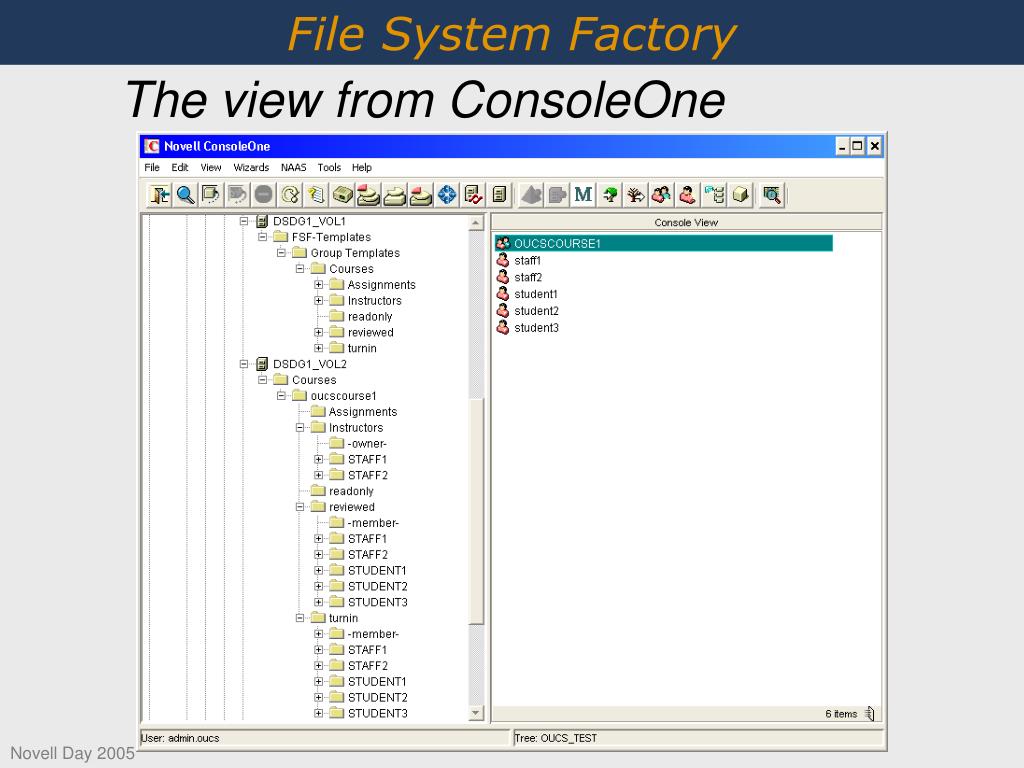Expand the STAFF2 folder under Instructors
1024x768 pixels.
[319, 475]
